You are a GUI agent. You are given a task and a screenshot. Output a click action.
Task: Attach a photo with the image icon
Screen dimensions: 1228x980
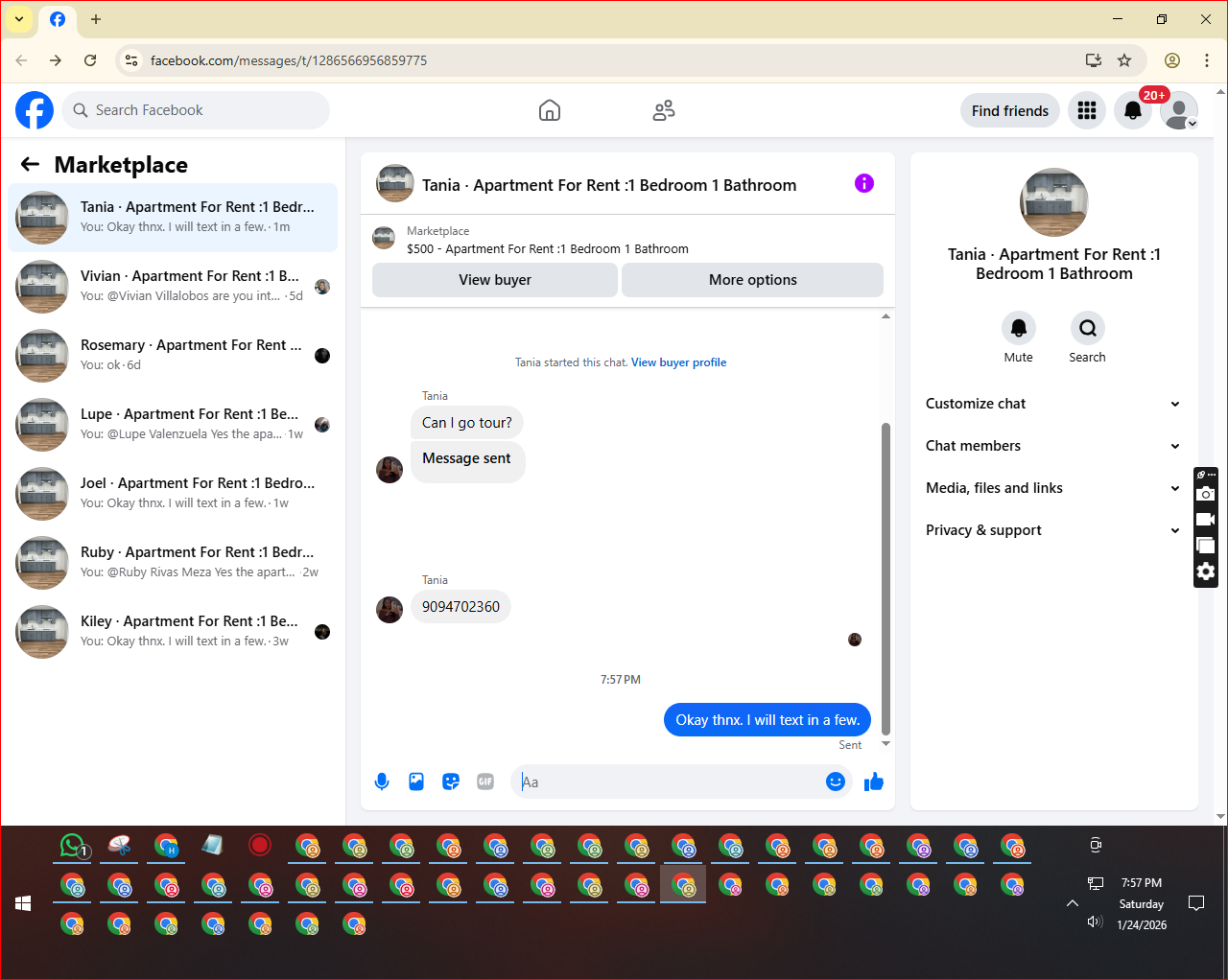point(416,782)
